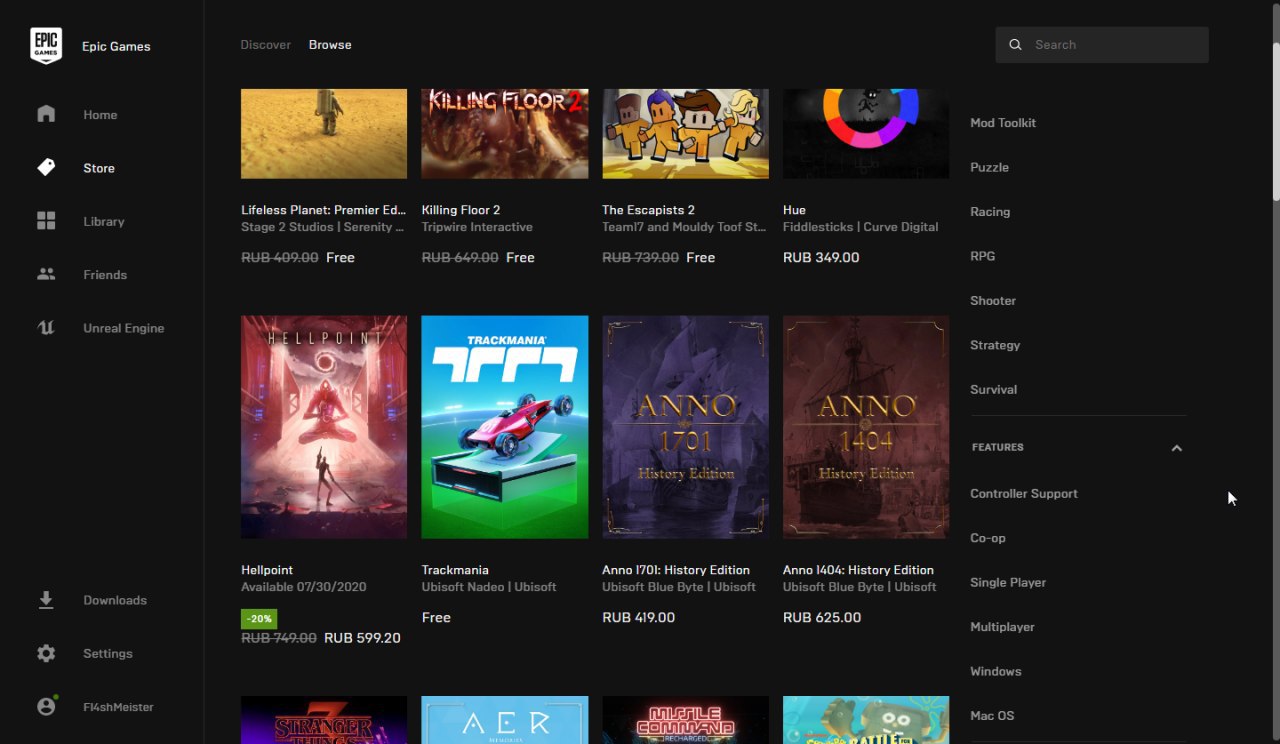Click the Downloads arrow icon

point(46,599)
